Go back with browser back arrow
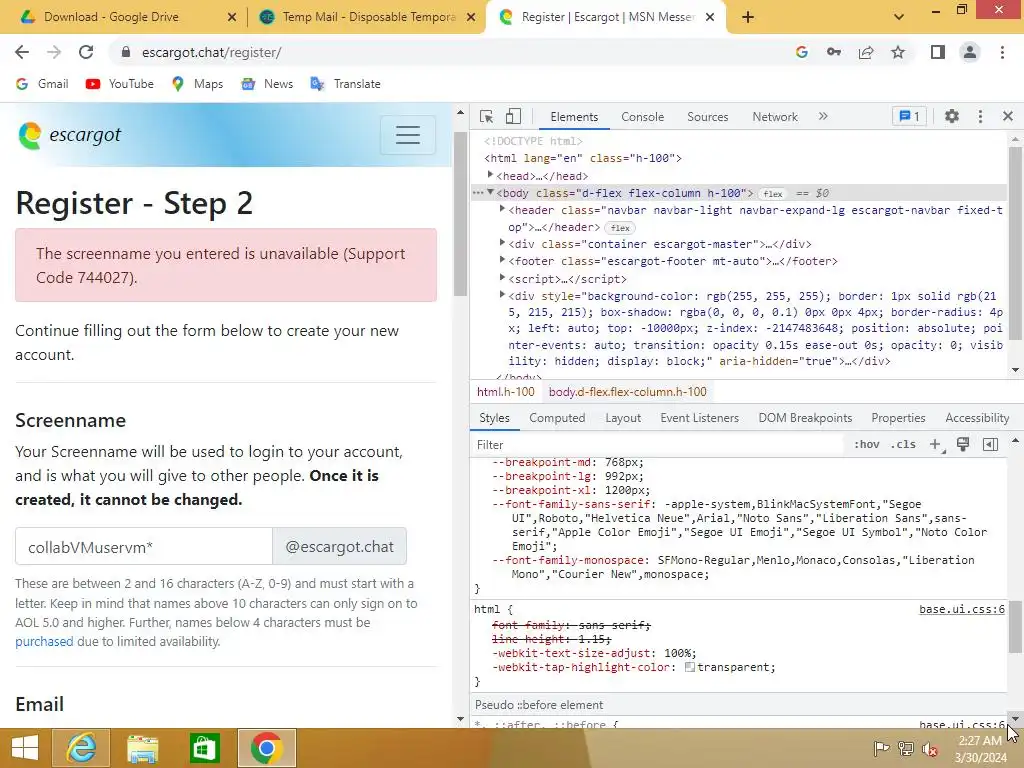 pyautogui.click(x=22, y=52)
